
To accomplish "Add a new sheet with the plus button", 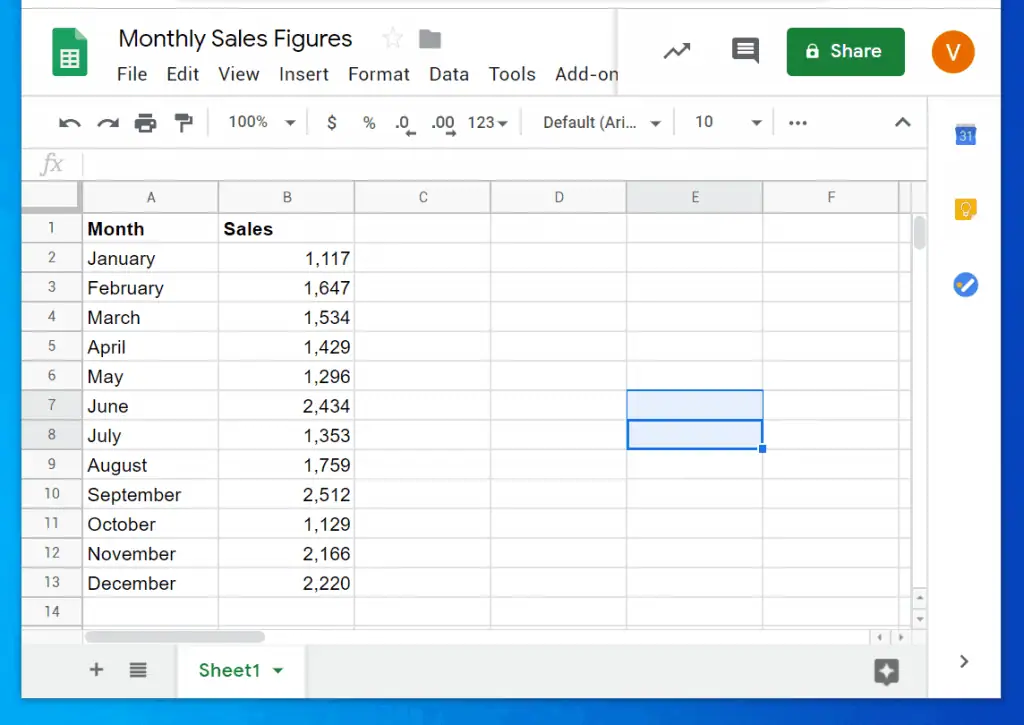I will pyautogui.click(x=95, y=670).
